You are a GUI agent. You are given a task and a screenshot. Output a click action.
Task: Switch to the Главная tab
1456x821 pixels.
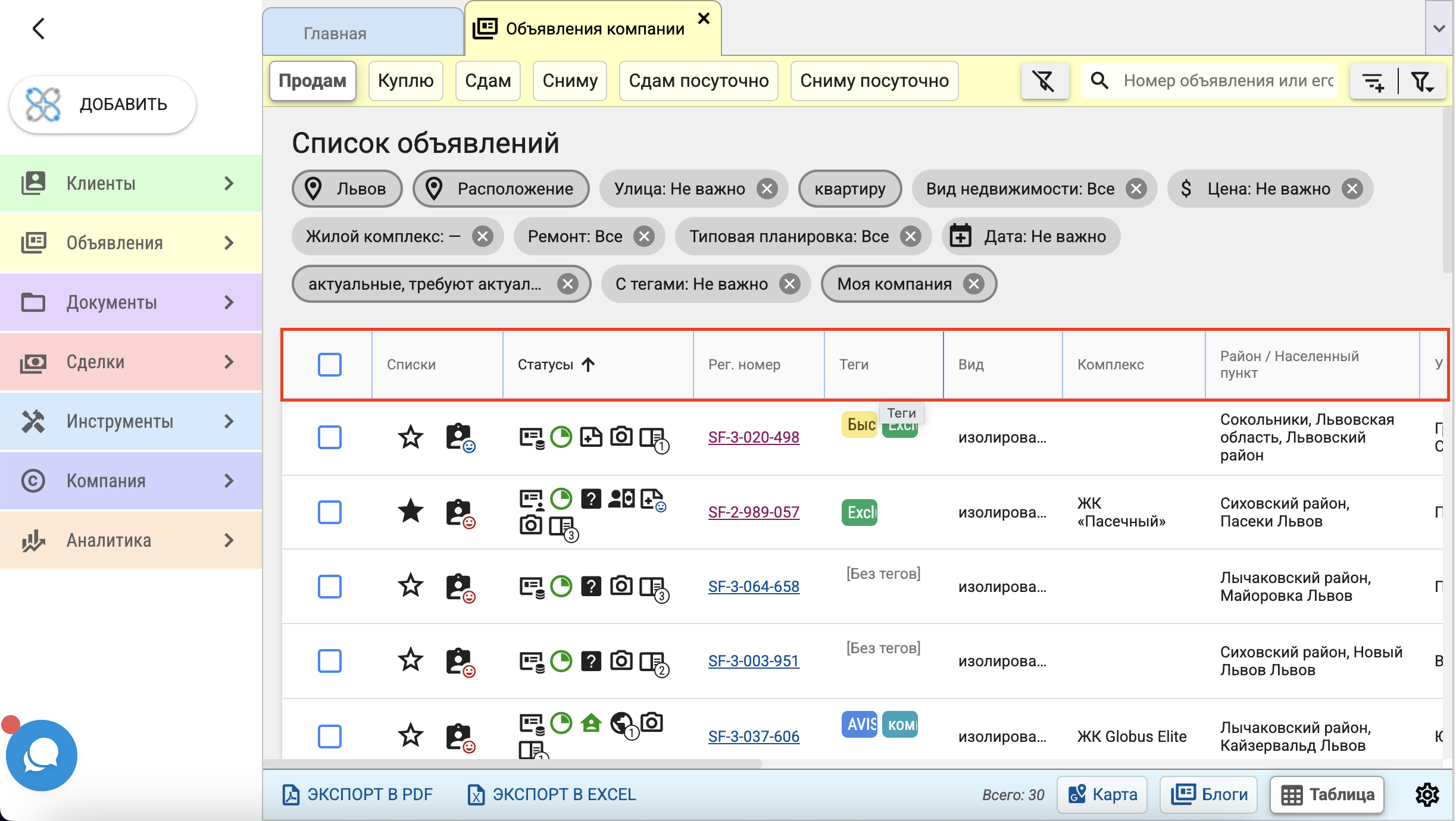(363, 33)
